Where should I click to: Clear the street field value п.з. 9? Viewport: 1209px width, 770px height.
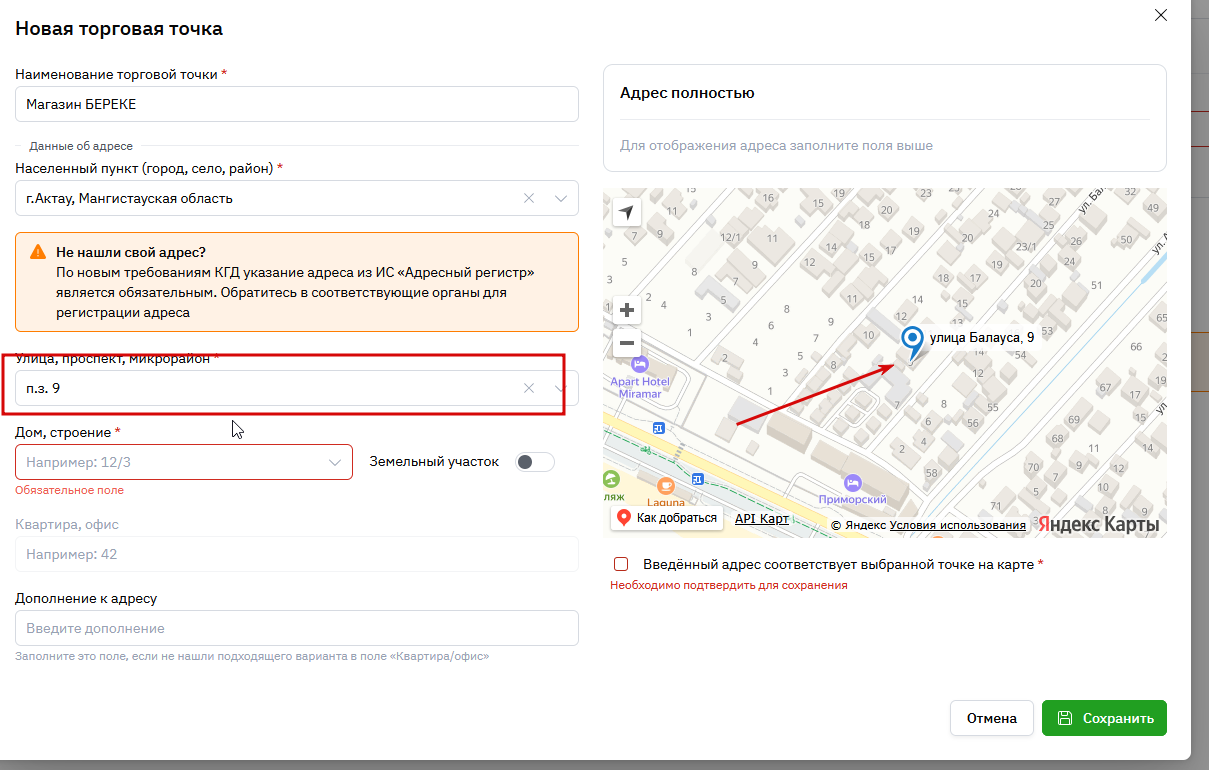point(529,388)
